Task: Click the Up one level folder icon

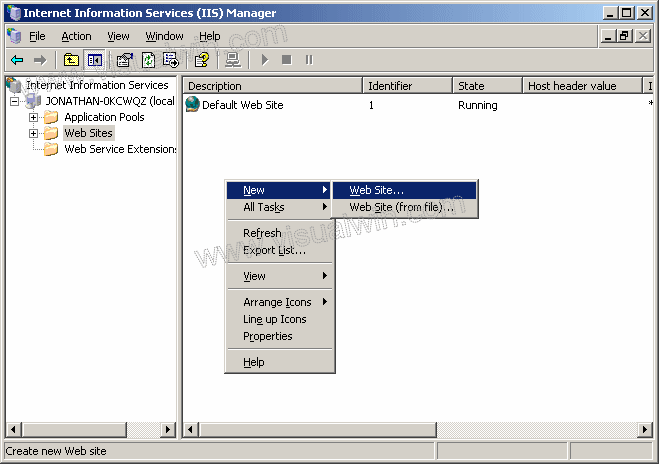Action: [x=71, y=60]
